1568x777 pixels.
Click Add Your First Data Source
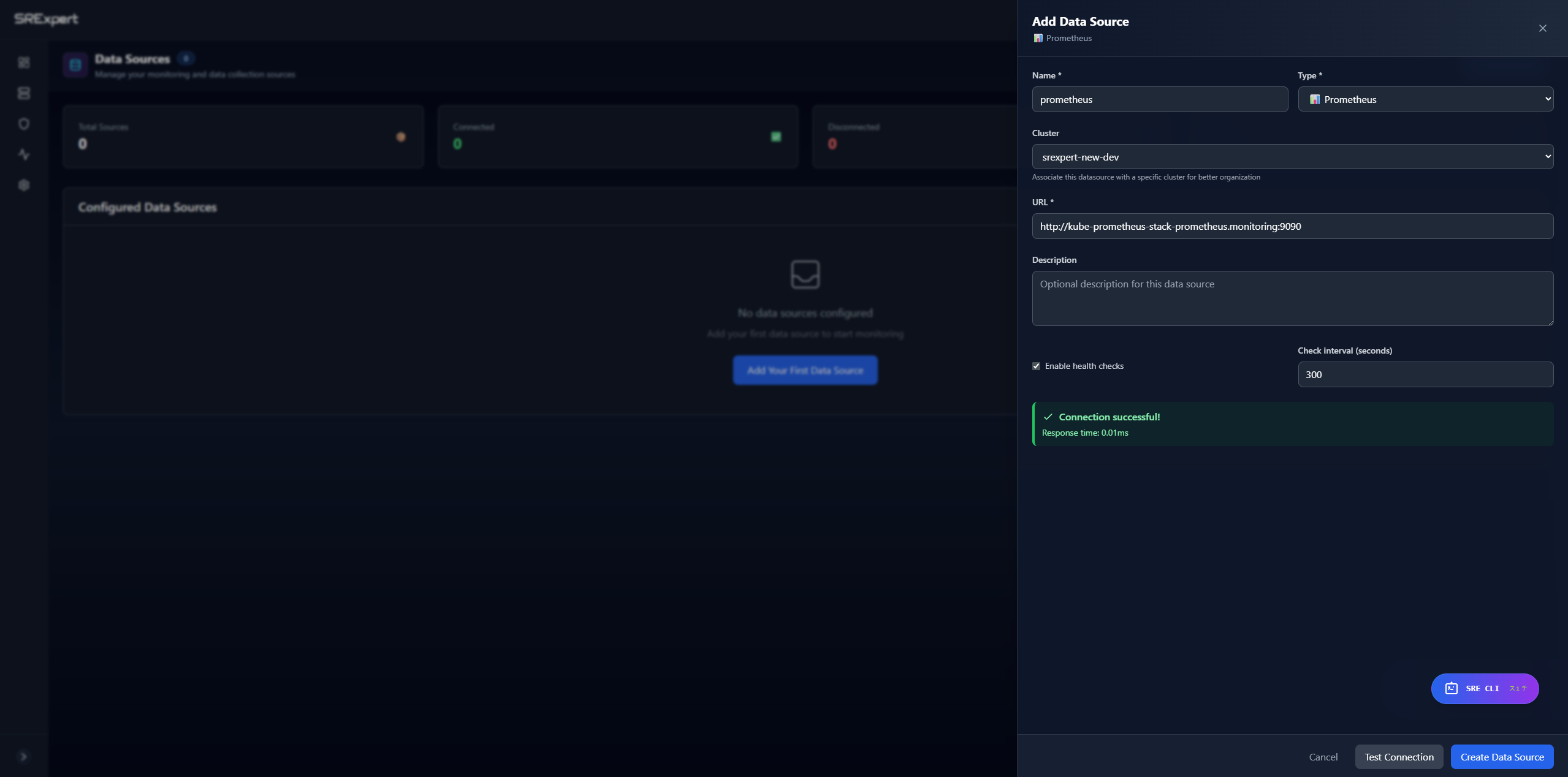(805, 370)
